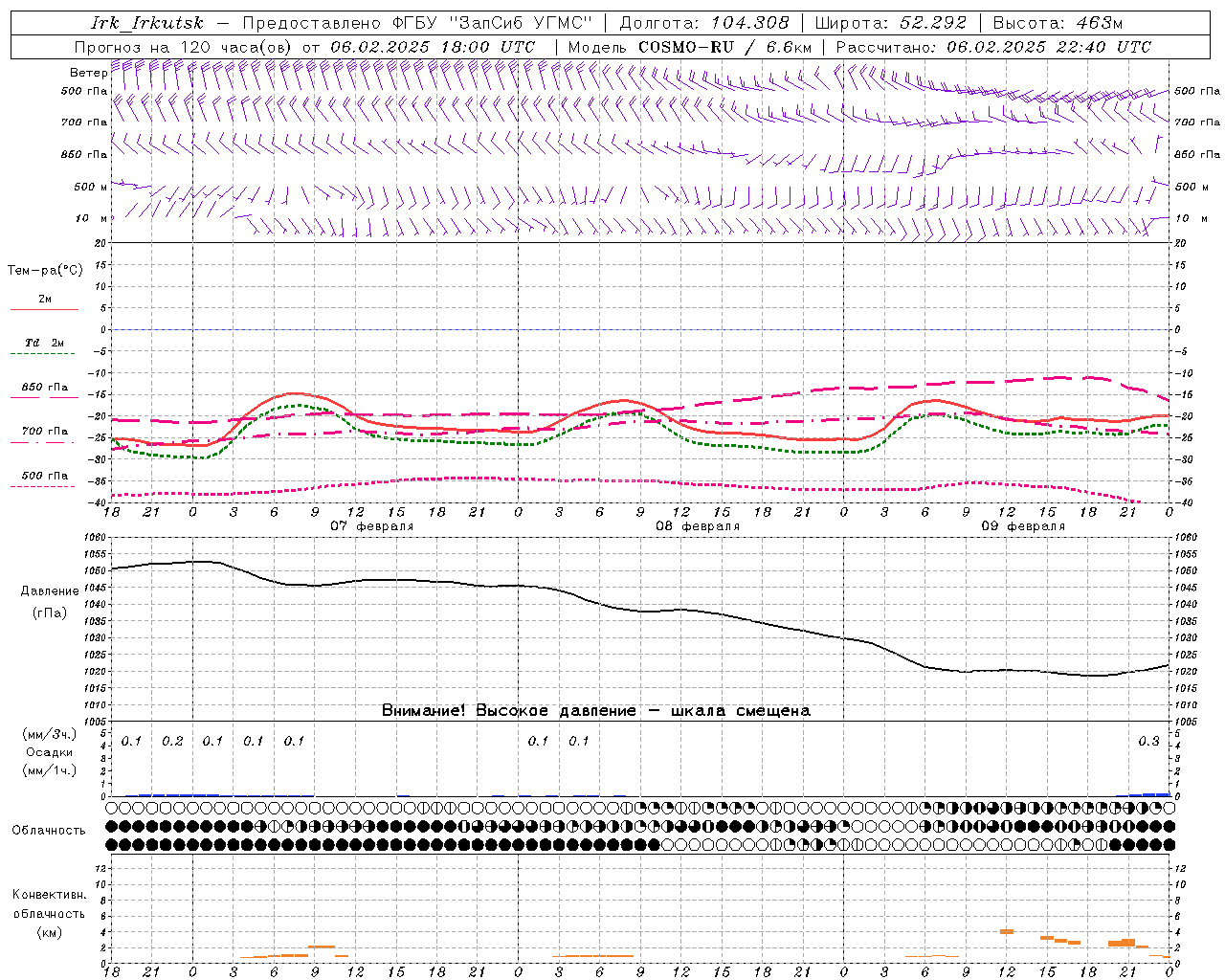Click the "700 гПа" dash-dot temperature legend line
The height and width of the screenshot is (980, 1225).
coord(44,442)
